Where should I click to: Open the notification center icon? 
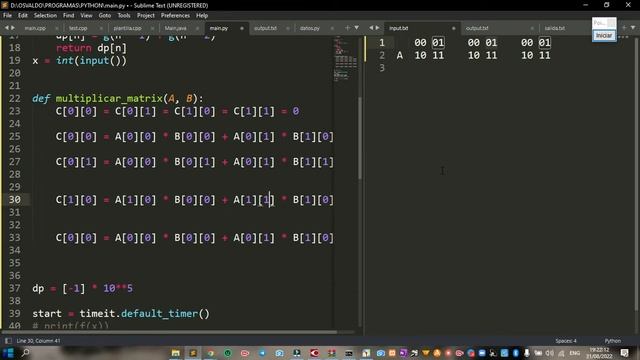pyautogui.click(x=624, y=353)
